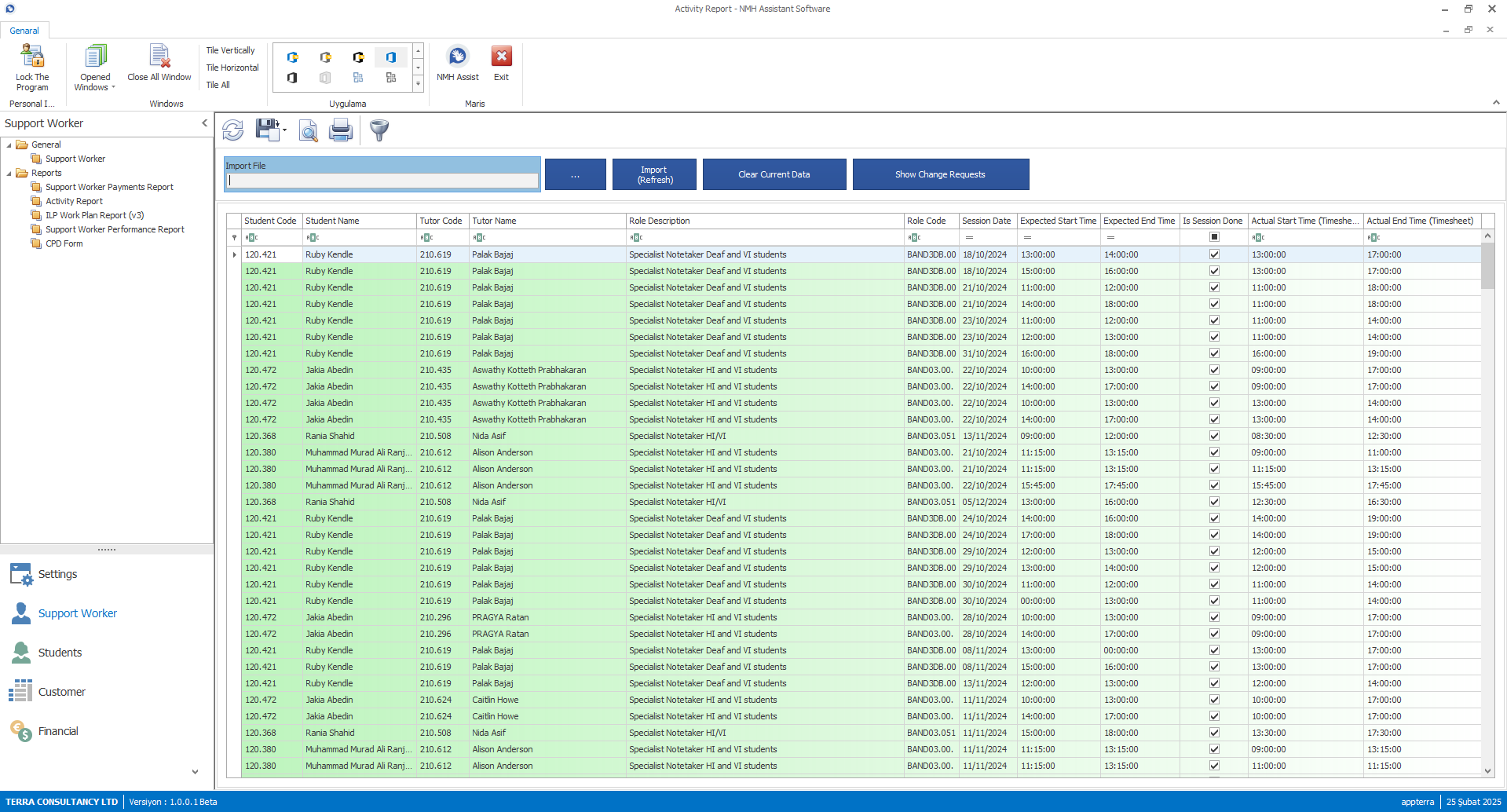Select the blue Office skin with yellow badge
This screenshot has width=1507, height=812.
pos(293,57)
